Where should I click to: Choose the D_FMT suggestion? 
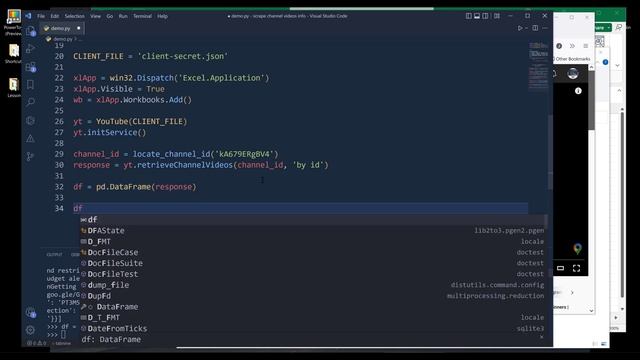tap(312, 241)
